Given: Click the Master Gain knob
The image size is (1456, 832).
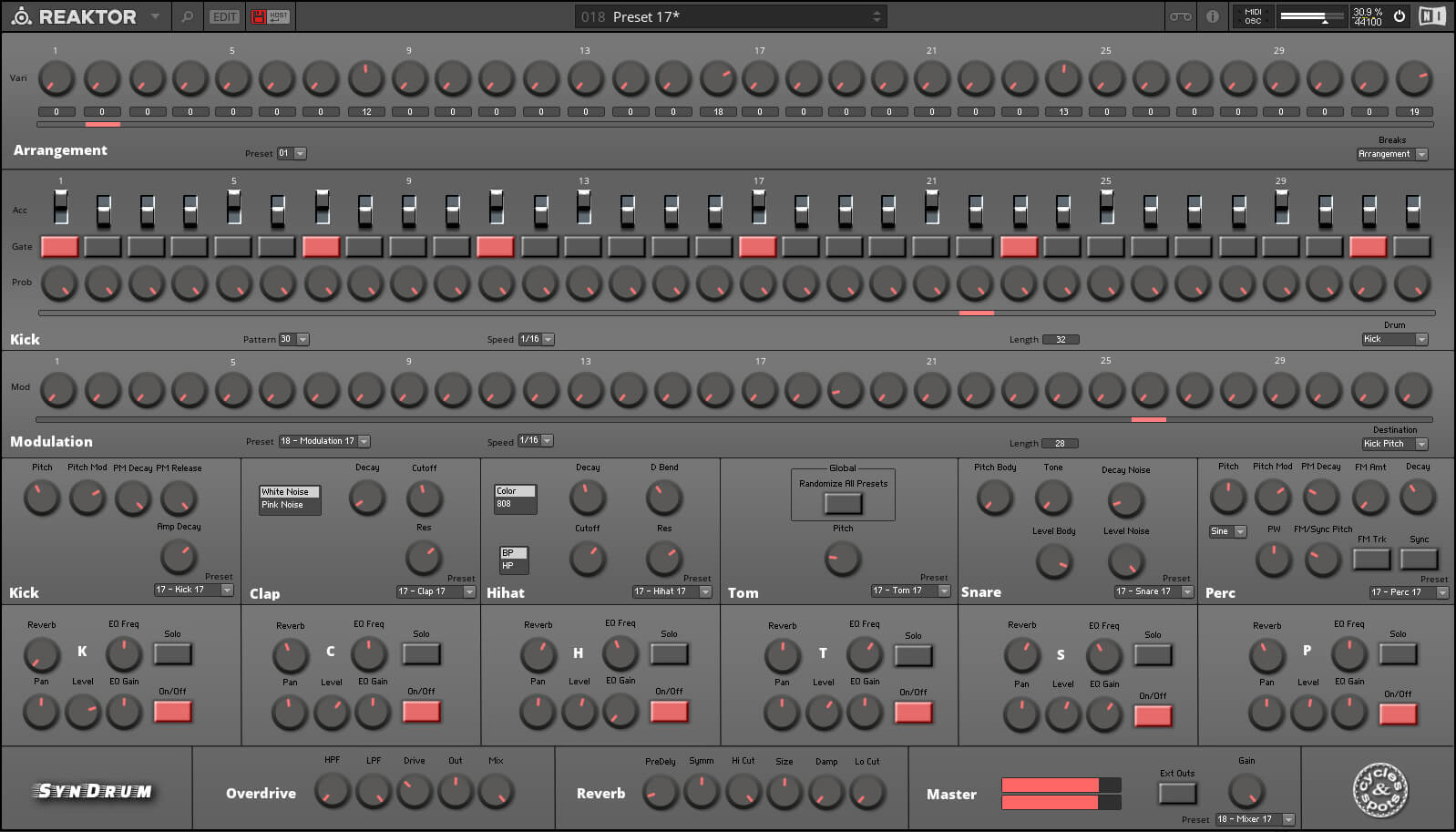Looking at the screenshot, I should point(1246,789).
